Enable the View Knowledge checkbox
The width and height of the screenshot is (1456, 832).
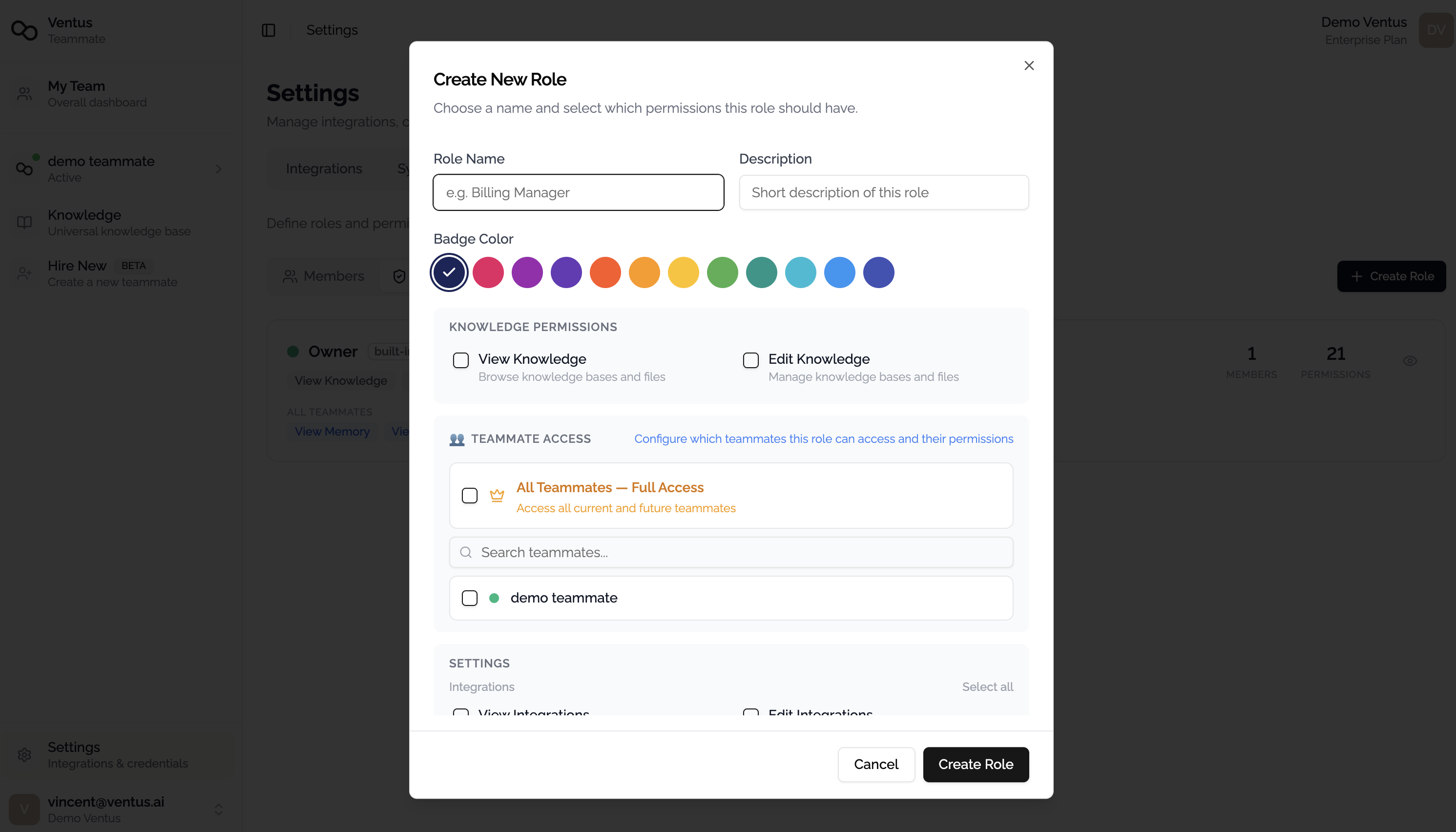click(460, 360)
